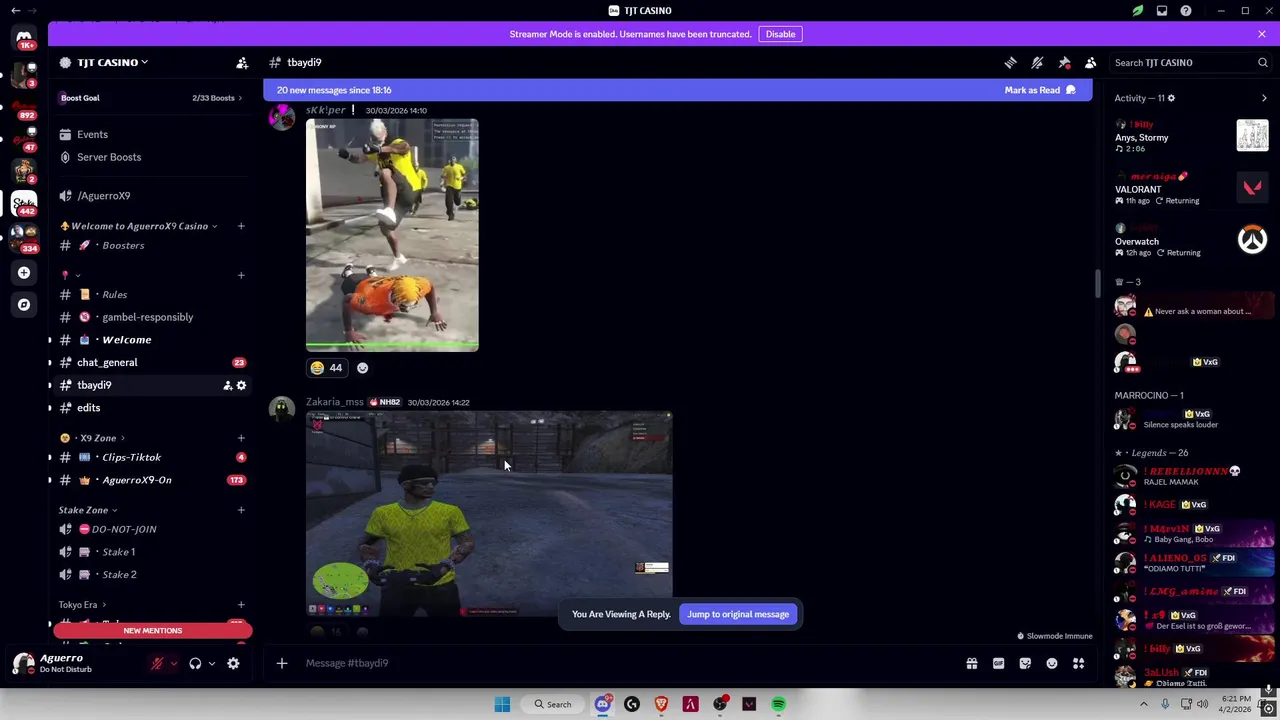
Task: Open headphone output options dropdown arrow
Action: [211, 663]
